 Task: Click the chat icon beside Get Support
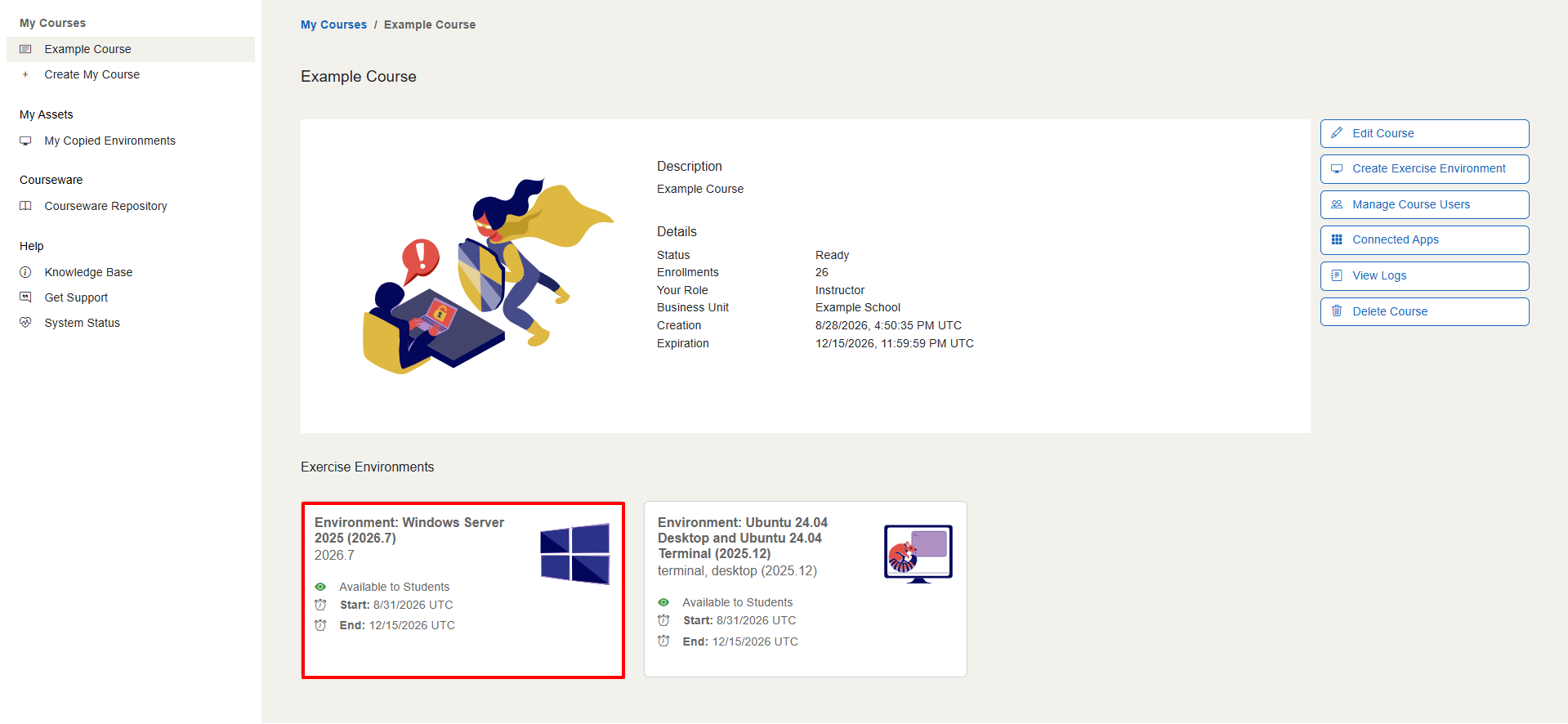pyautogui.click(x=25, y=297)
